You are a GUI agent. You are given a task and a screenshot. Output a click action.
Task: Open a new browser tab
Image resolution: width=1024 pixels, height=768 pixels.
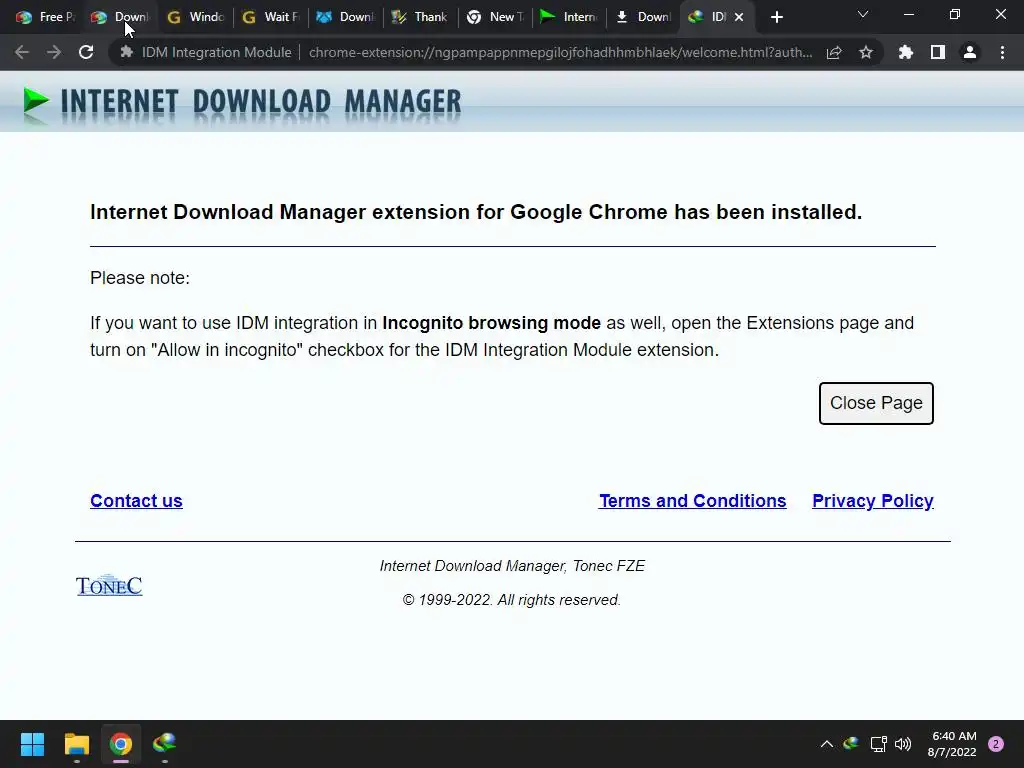tap(776, 17)
